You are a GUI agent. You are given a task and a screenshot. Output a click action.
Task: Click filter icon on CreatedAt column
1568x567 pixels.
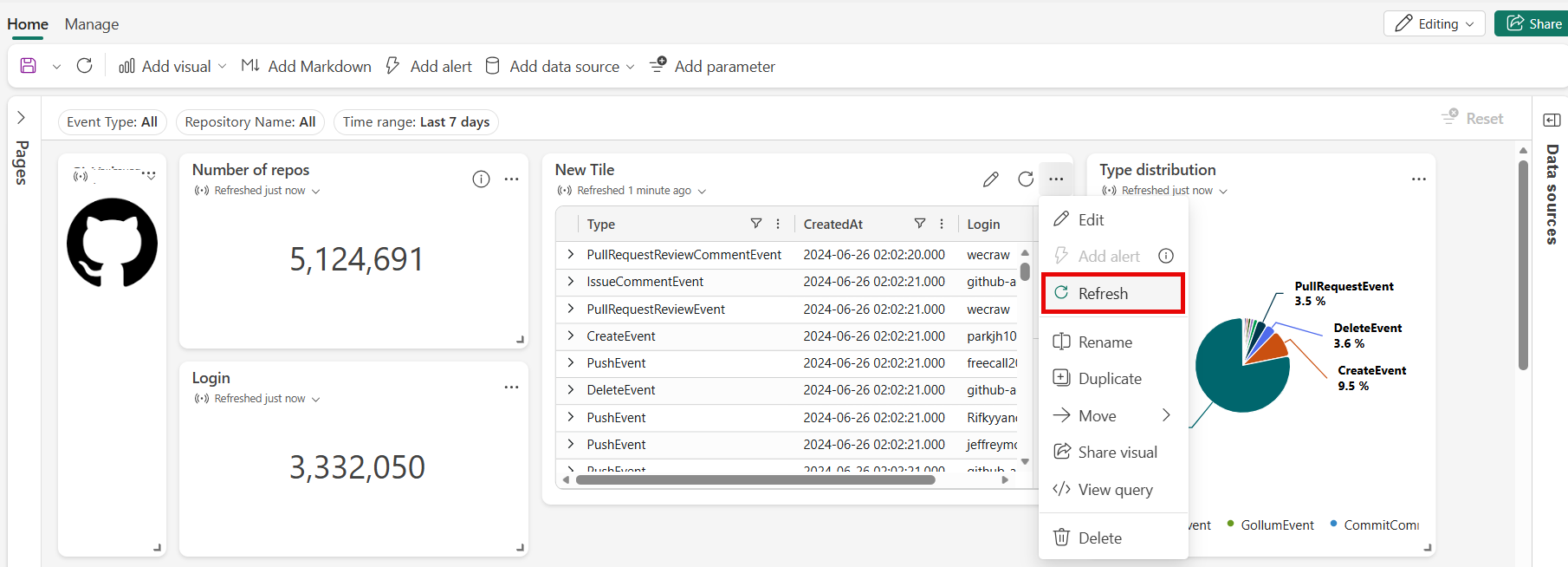[920, 224]
